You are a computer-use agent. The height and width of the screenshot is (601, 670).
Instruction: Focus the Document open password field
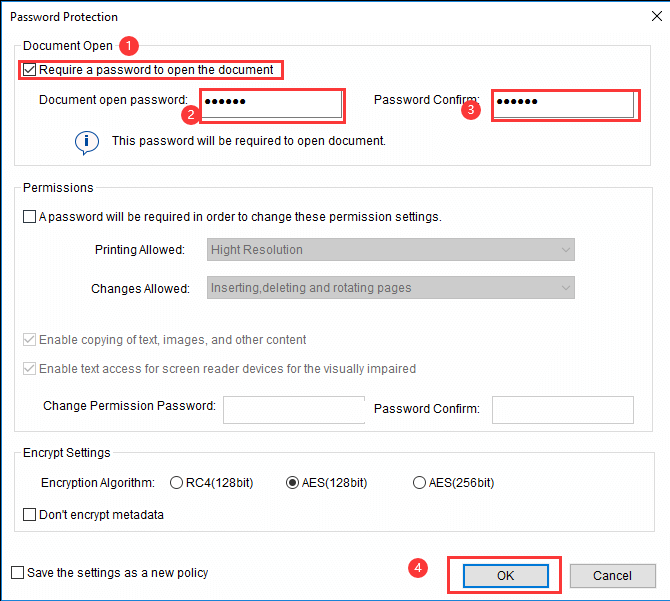(272, 104)
